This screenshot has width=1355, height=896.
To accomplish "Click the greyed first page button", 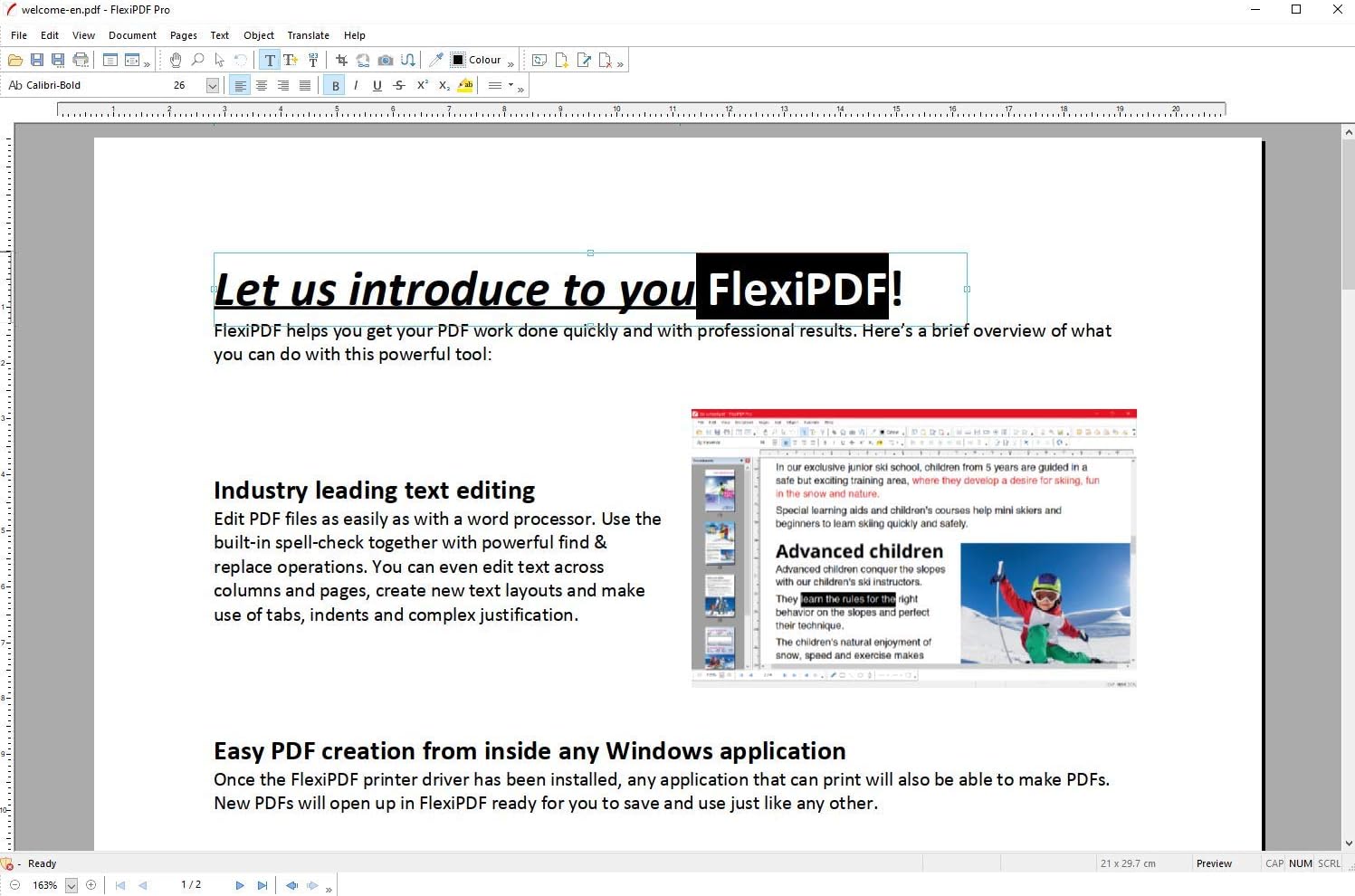I will pyautogui.click(x=120, y=885).
